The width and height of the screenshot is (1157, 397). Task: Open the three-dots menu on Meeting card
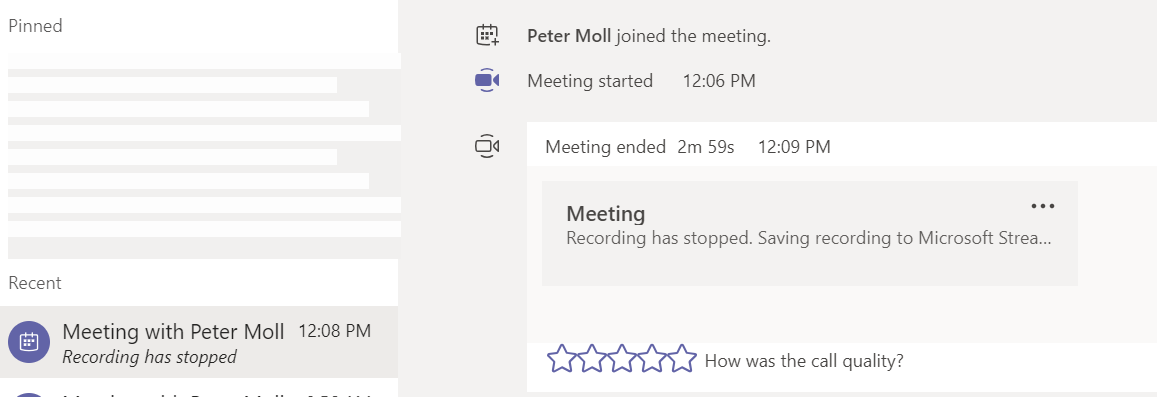pyautogui.click(x=1043, y=206)
